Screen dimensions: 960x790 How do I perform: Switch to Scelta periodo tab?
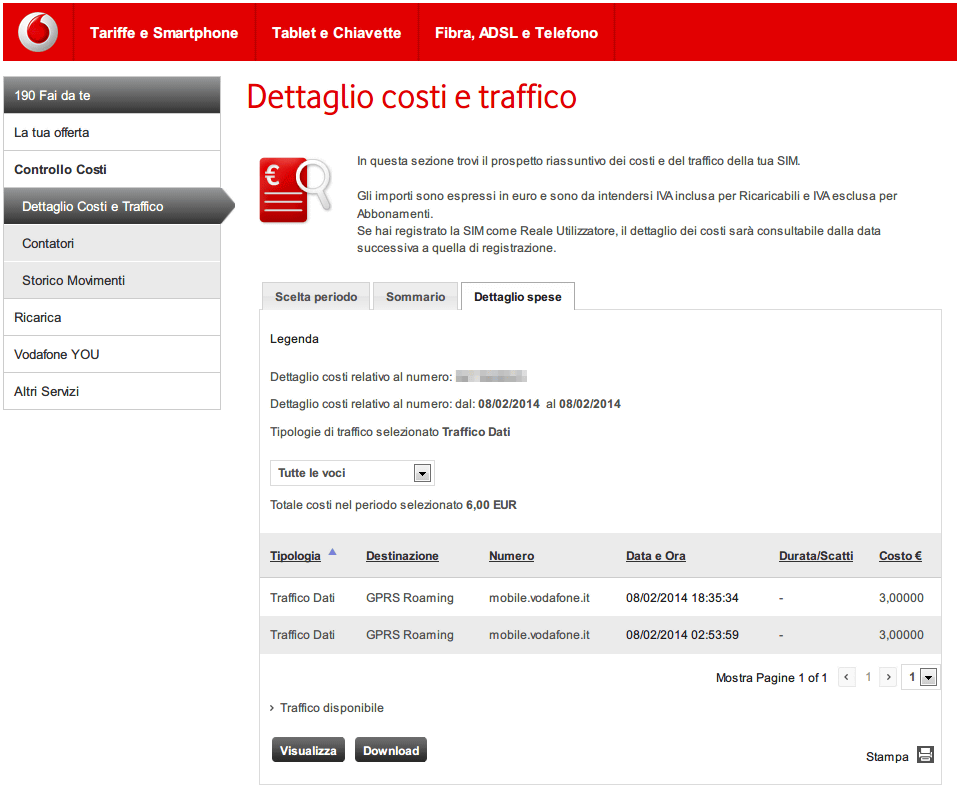click(x=316, y=296)
